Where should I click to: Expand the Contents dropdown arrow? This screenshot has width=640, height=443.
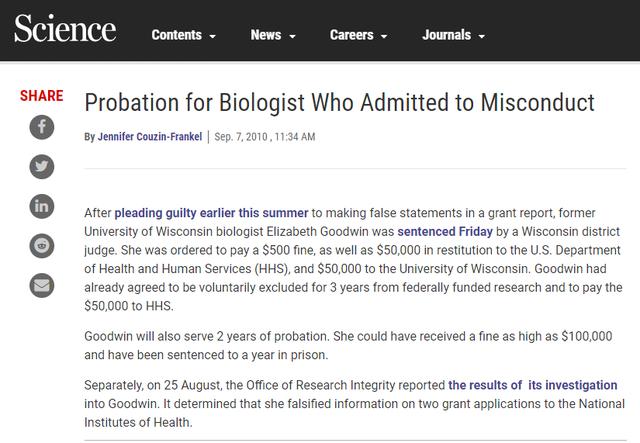click(213, 37)
